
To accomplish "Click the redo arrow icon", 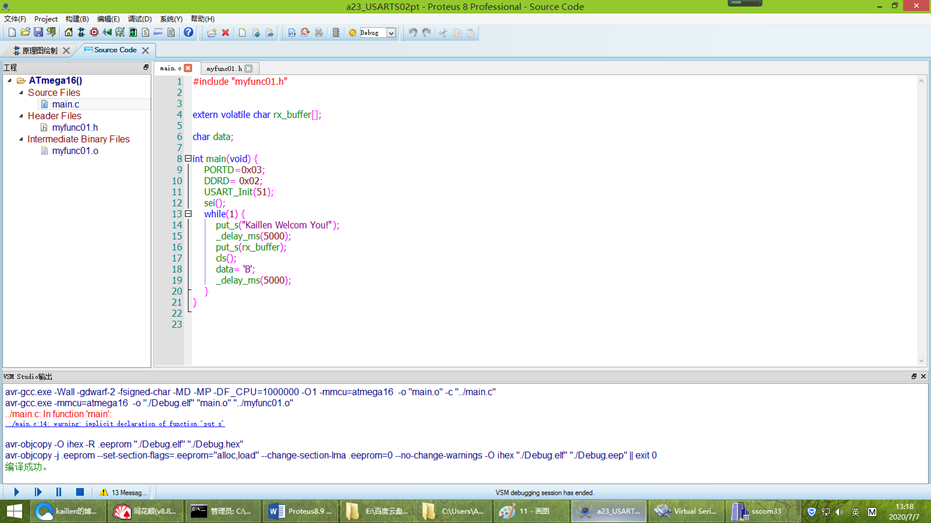I will pyautogui.click(x=427, y=33).
